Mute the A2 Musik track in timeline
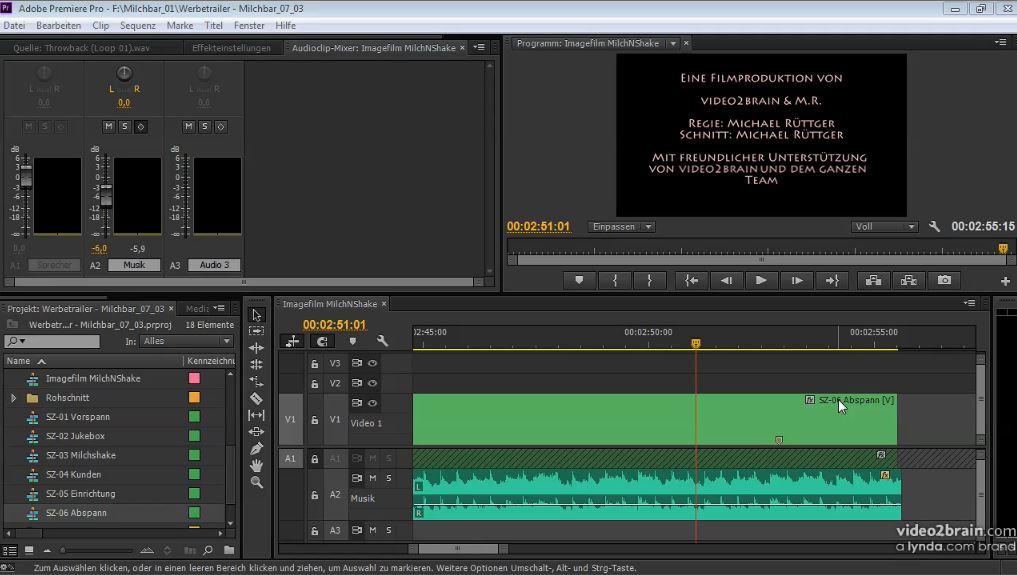The width and height of the screenshot is (1017, 575). click(x=372, y=478)
